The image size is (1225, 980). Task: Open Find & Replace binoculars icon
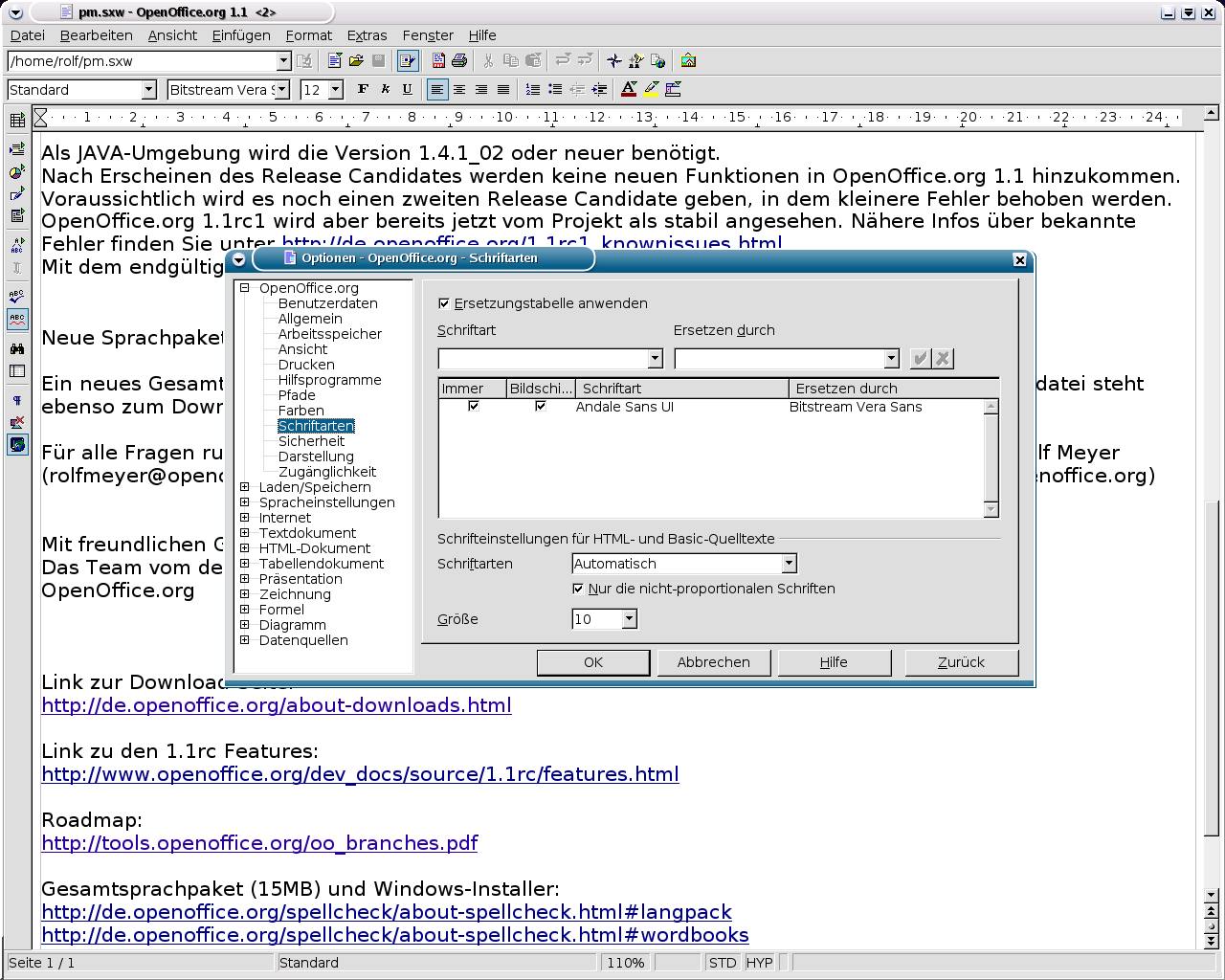(x=17, y=348)
